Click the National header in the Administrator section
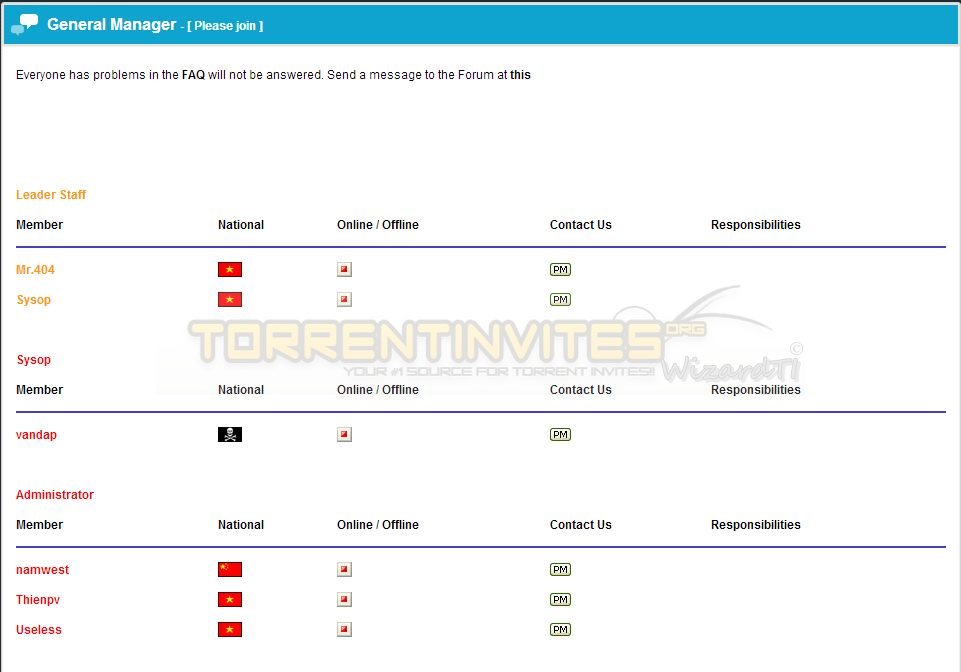The width and height of the screenshot is (961, 672). (241, 525)
